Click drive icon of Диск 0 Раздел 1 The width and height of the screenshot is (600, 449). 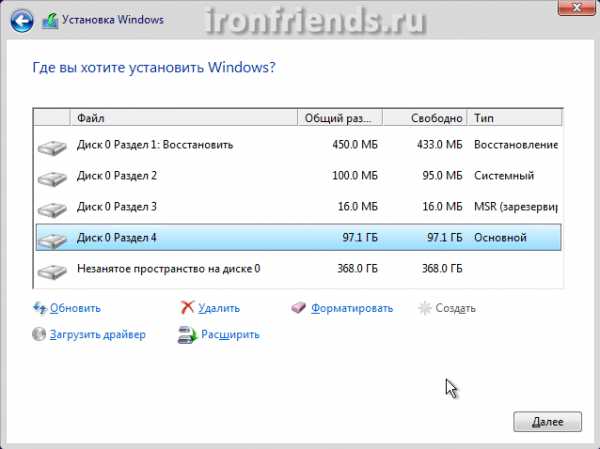click(52, 148)
